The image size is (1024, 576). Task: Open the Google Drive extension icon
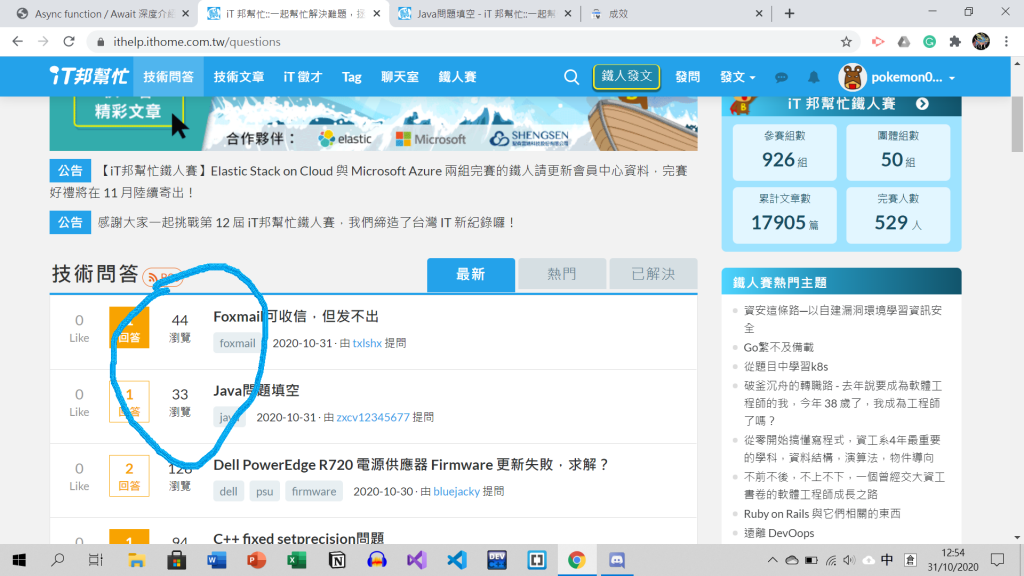click(x=904, y=42)
